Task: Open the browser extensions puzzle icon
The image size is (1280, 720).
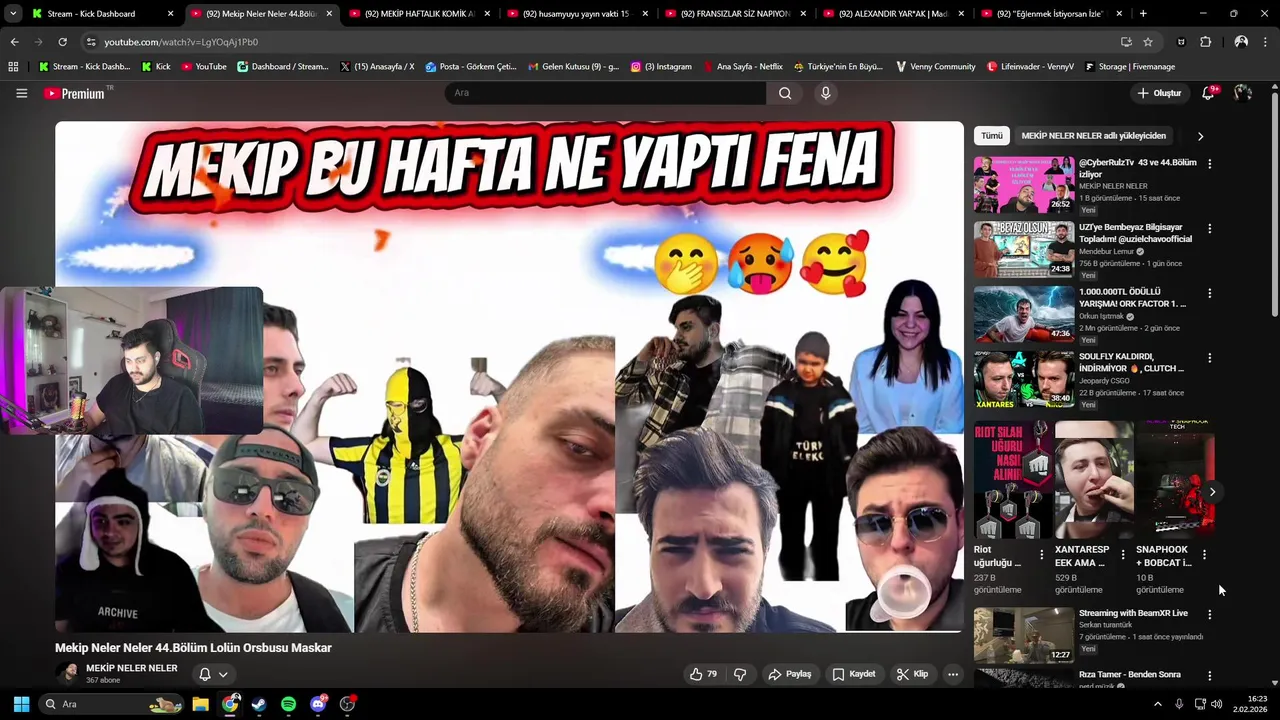Action: point(1206,42)
